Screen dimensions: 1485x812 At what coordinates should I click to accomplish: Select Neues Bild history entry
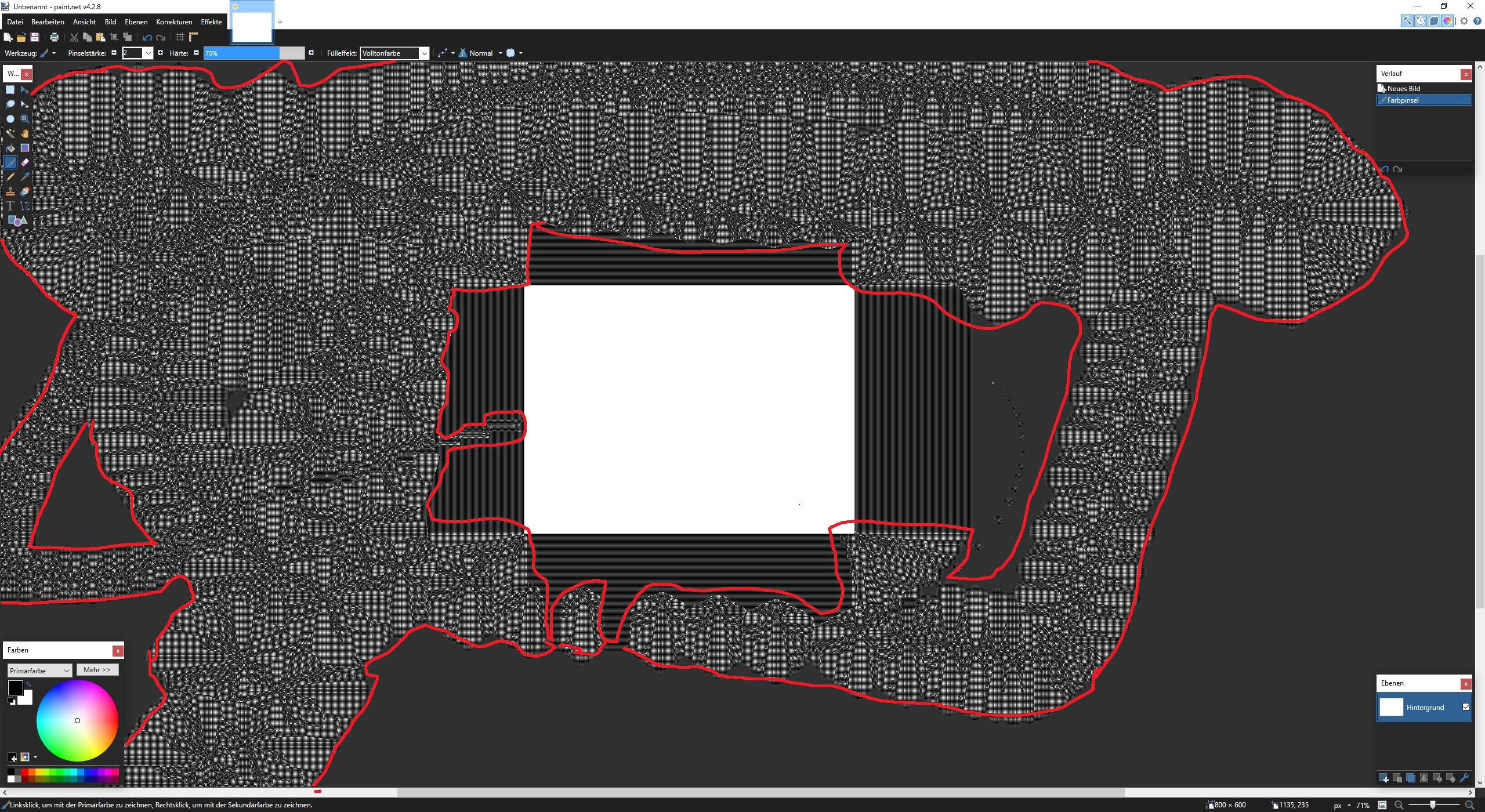[1404, 89]
